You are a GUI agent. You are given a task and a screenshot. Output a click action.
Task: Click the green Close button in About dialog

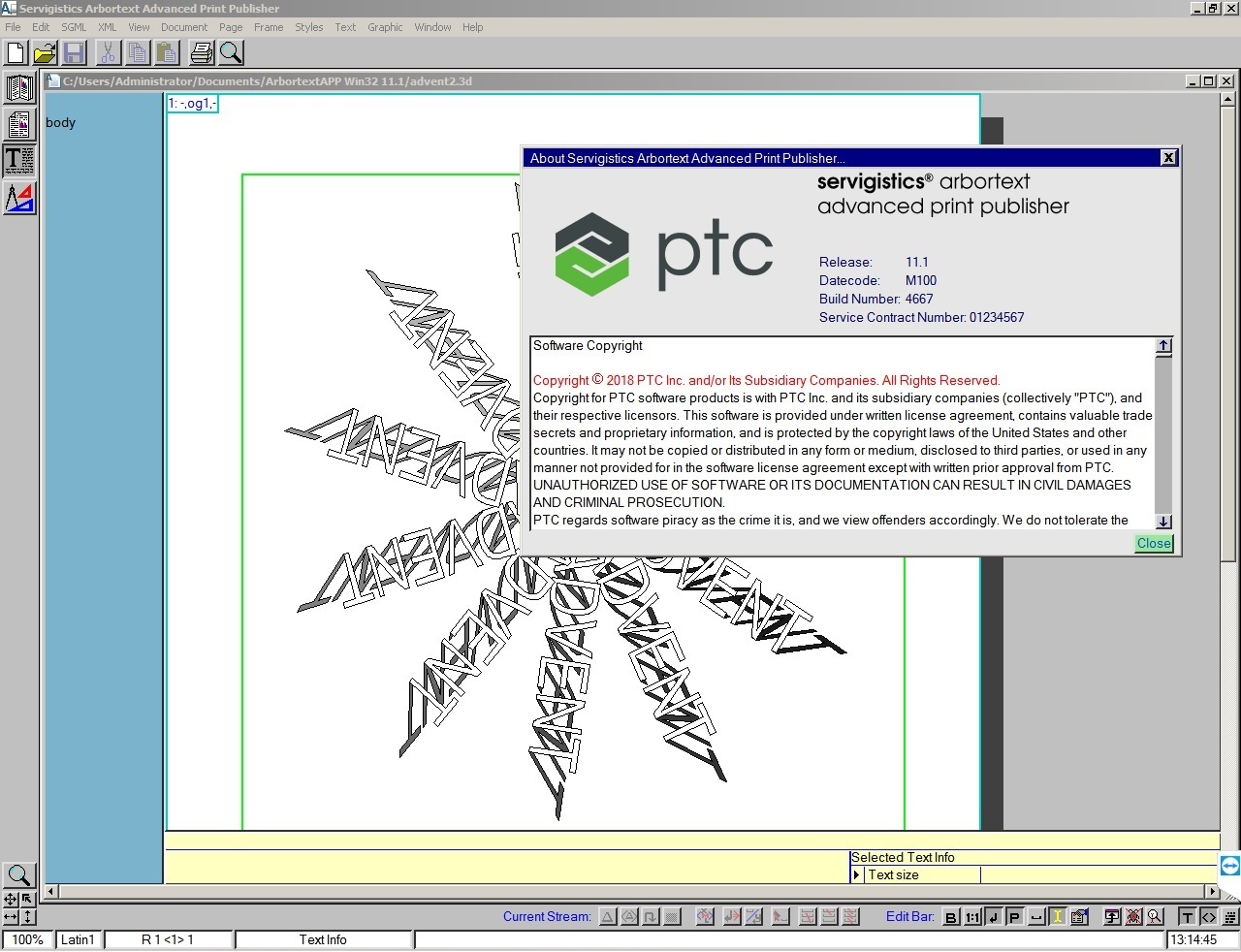point(1154,543)
